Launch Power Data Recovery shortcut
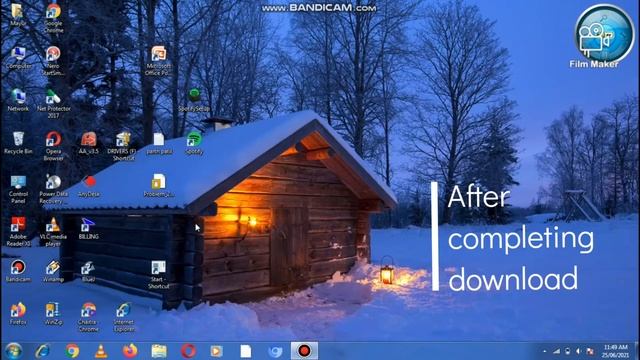 (53, 189)
